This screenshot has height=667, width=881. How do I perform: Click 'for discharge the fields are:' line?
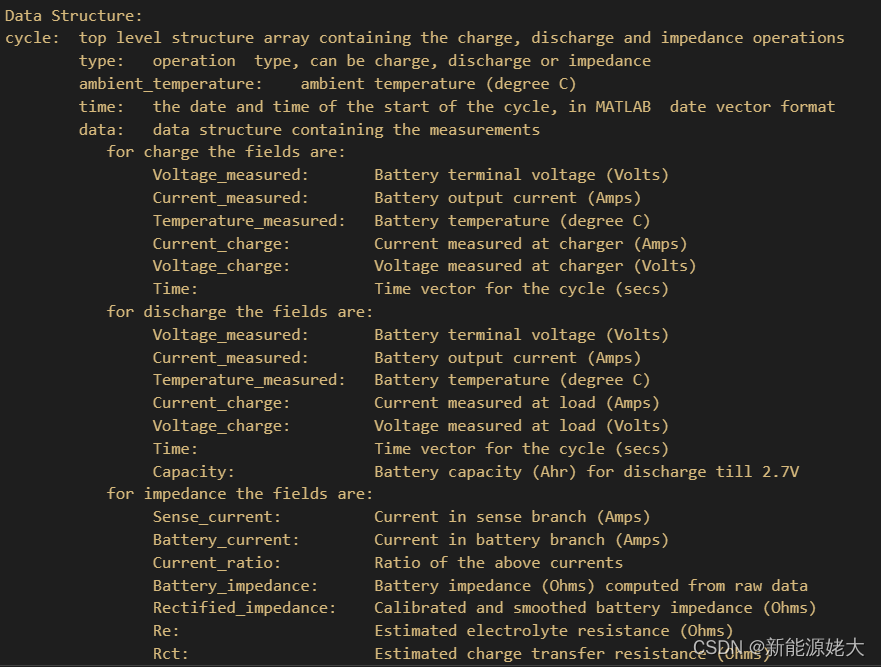point(240,312)
